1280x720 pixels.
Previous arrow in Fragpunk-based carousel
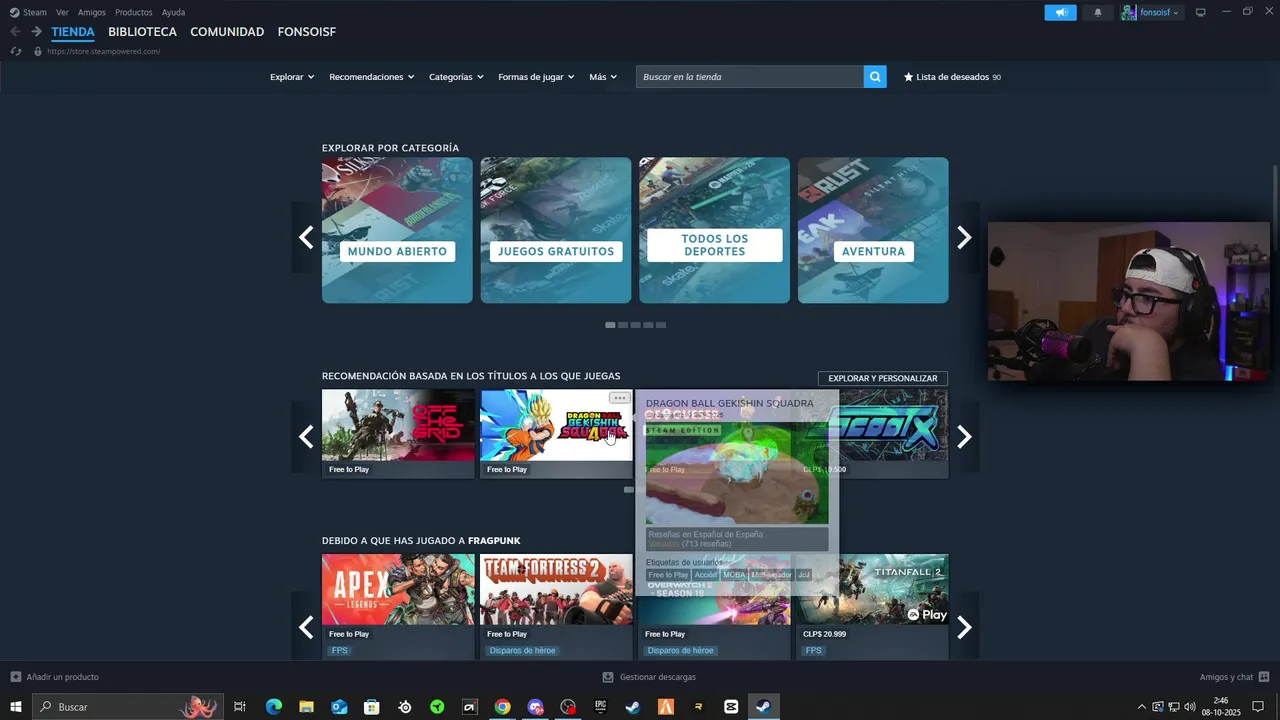306,627
